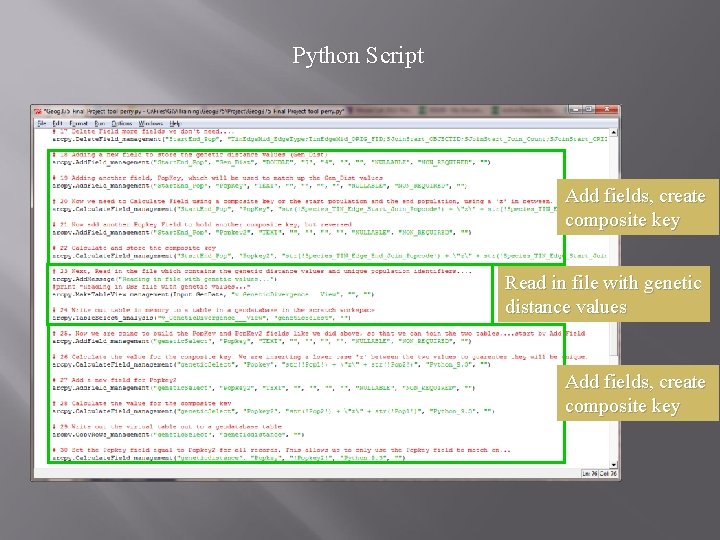720x540 pixels.
Task: Click comment '# 17 Delete Field more fields'
Action: (143, 131)
